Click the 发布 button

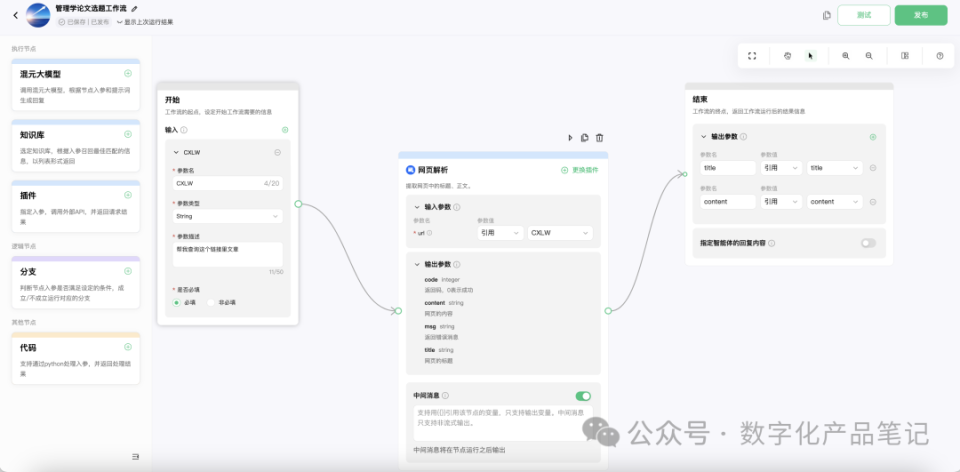[921, 15]
